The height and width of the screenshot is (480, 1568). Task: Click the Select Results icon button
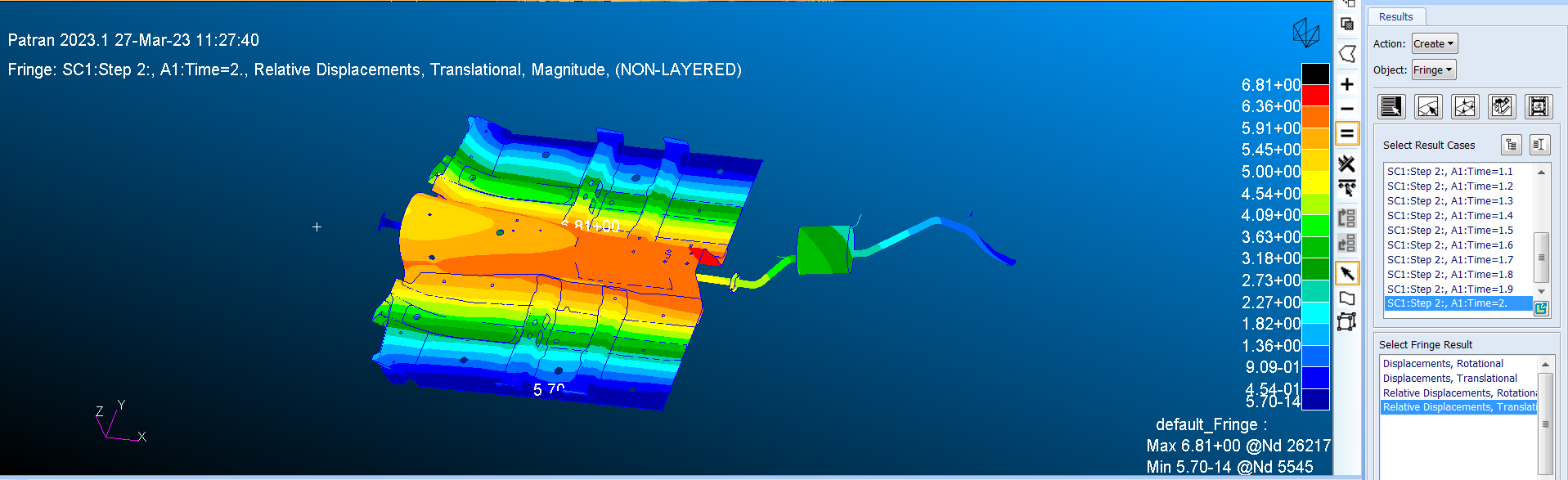[1391, 106]
